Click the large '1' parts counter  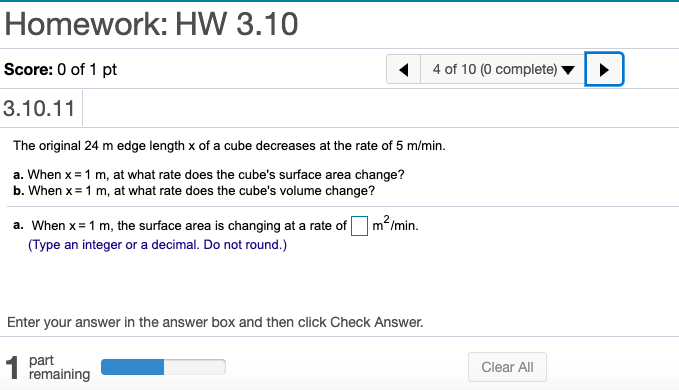click(13, 368)
